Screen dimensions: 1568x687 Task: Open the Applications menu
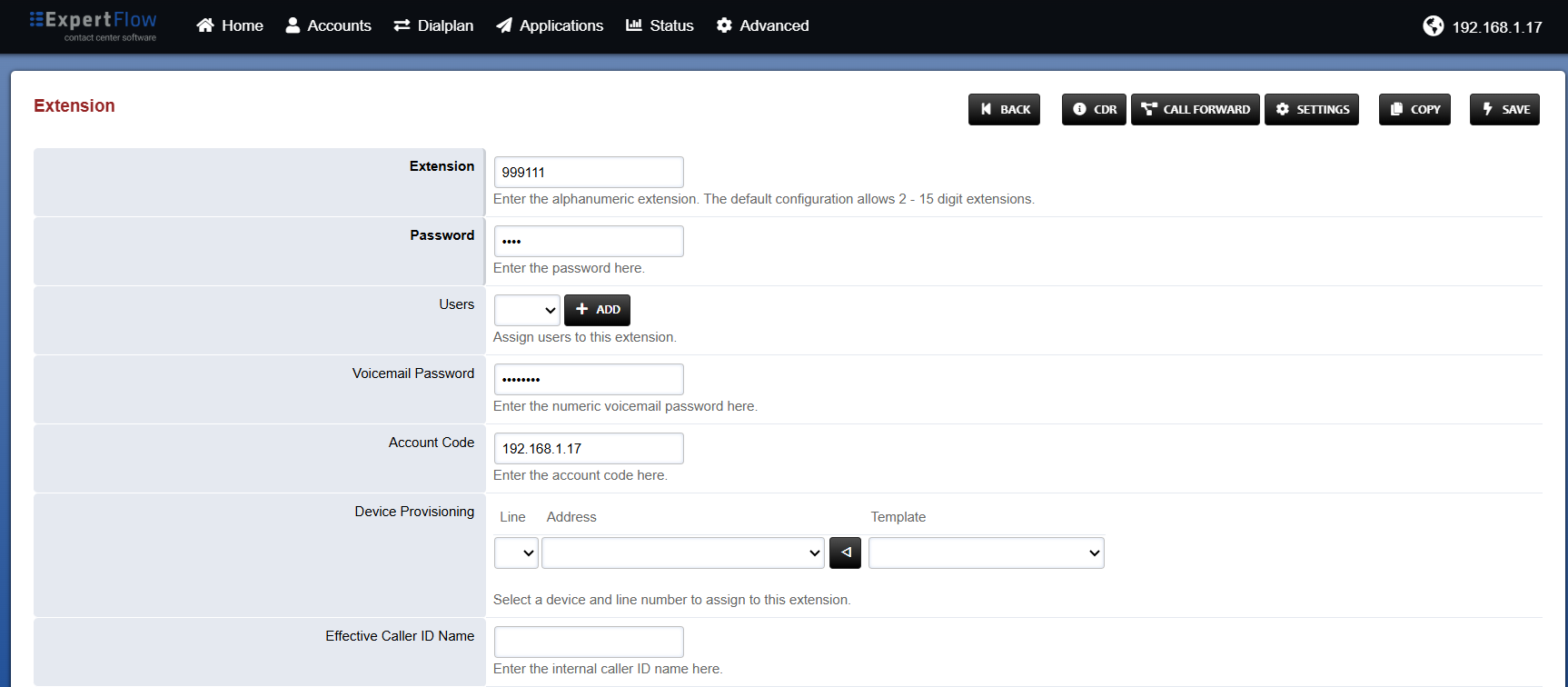click(x=550, y=25)
